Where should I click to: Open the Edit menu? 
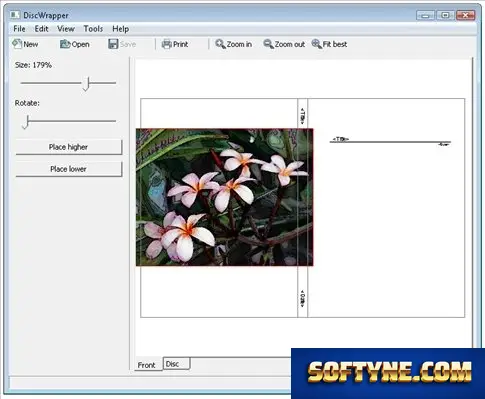pos(42,29)
